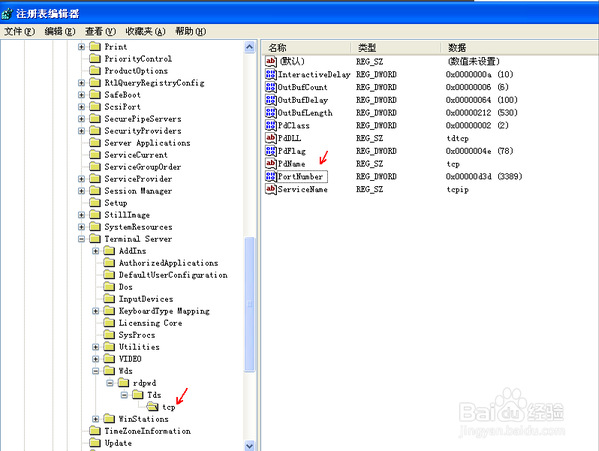Expand the WinStations key

click(96, 419)
